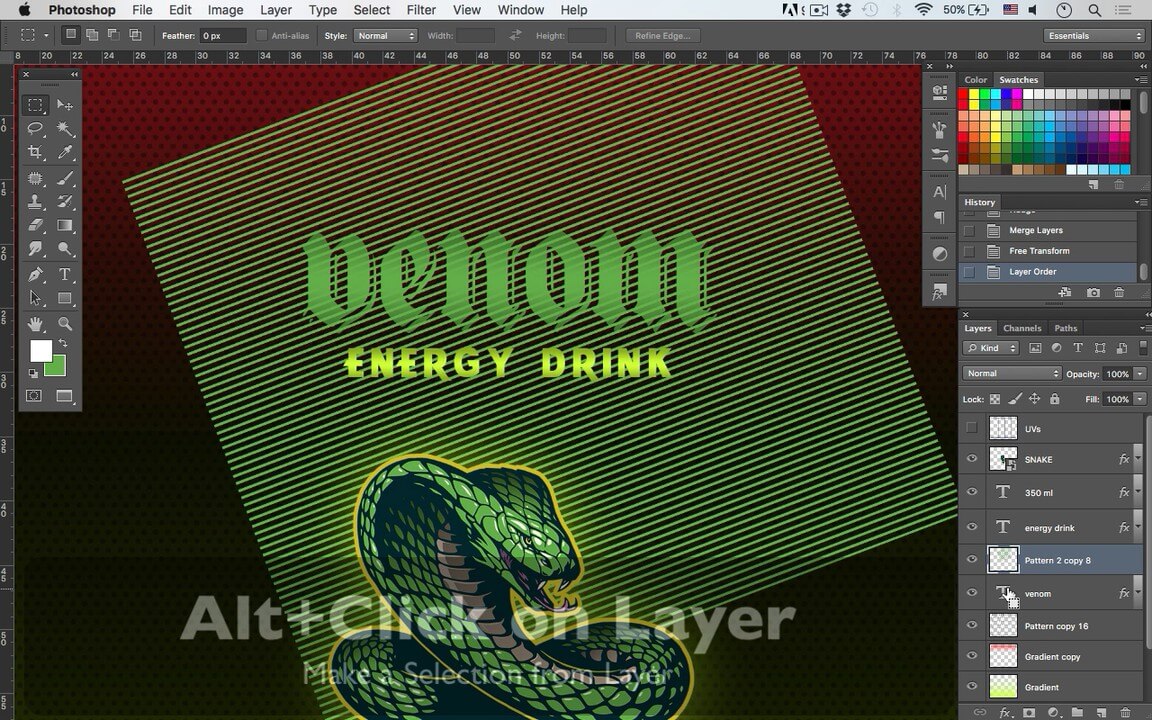Select the Magic Wand tool
This screenshot has height=720, width=1152.
coord(65,128)
